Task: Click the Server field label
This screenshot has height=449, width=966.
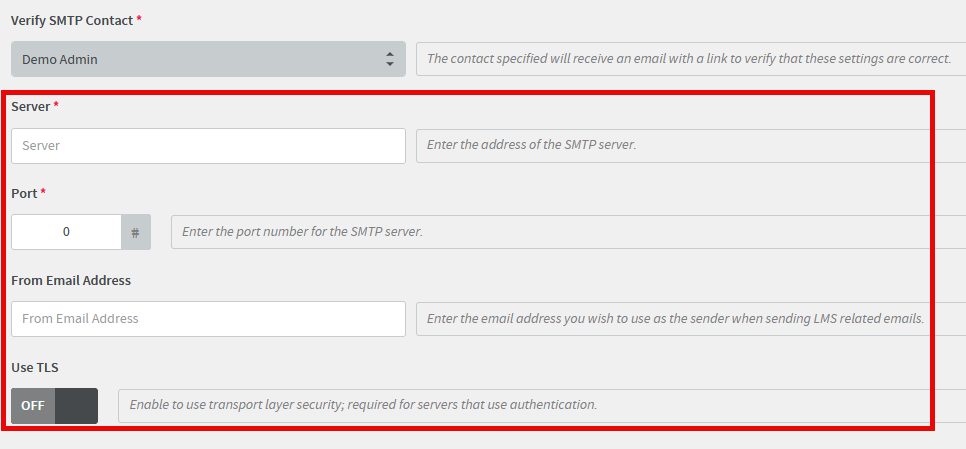Action: coord(31,107)
